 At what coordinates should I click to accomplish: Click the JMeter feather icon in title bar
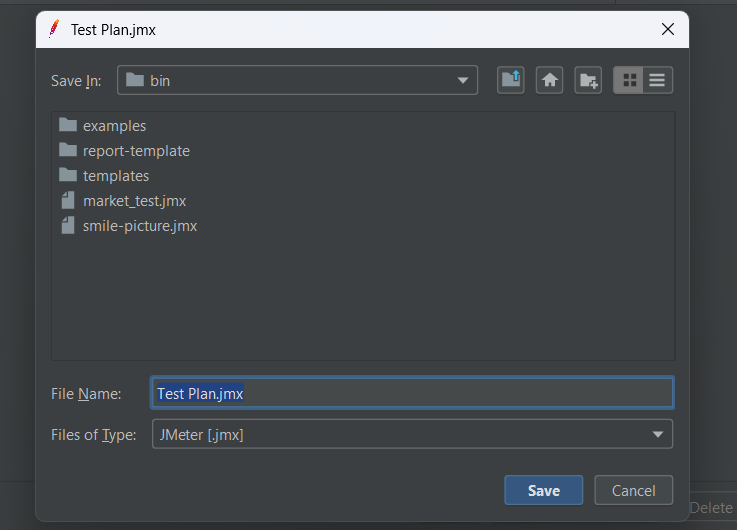click(54, 30)
